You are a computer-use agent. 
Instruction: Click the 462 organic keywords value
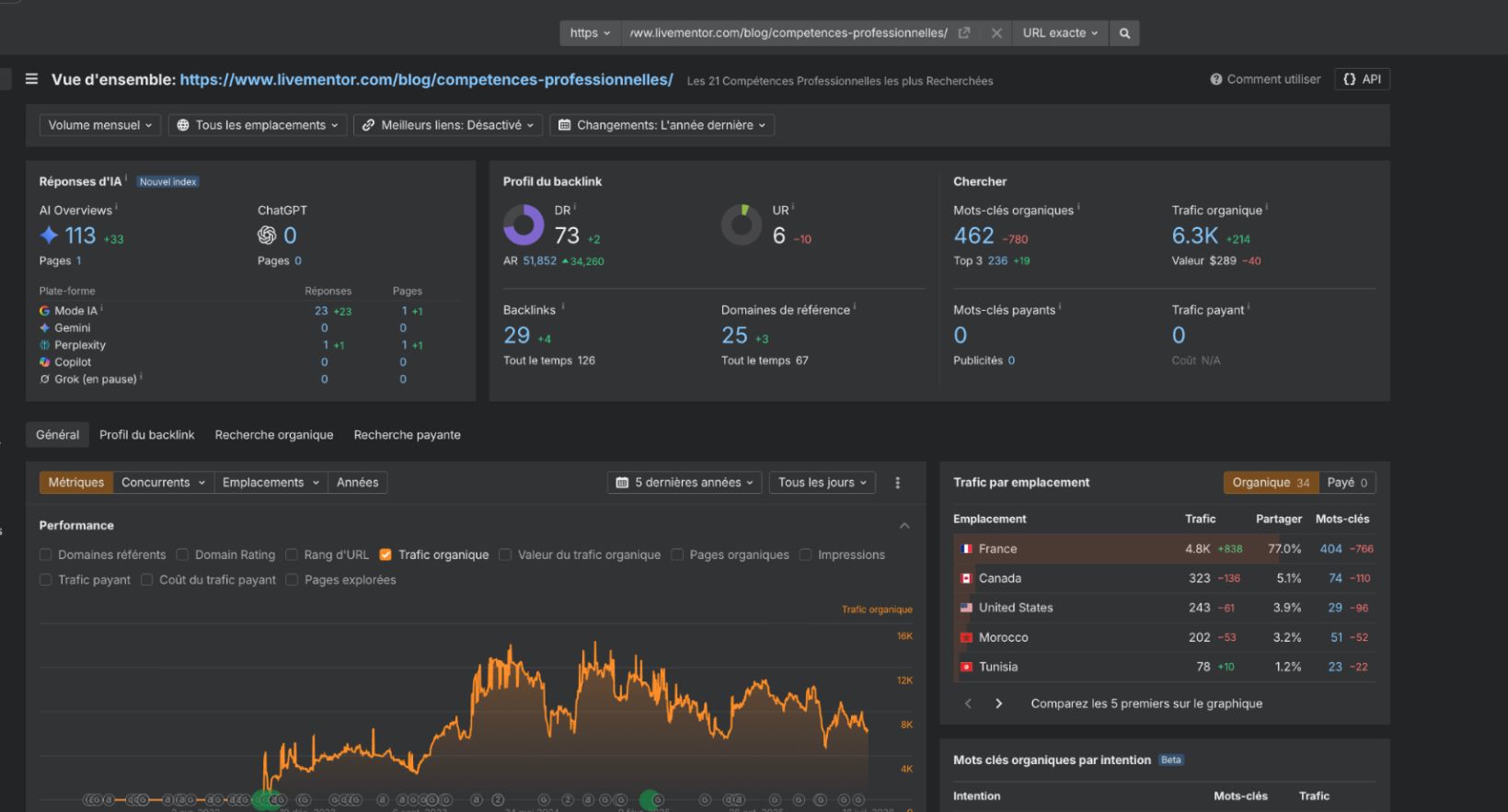(x=973, y=236)
